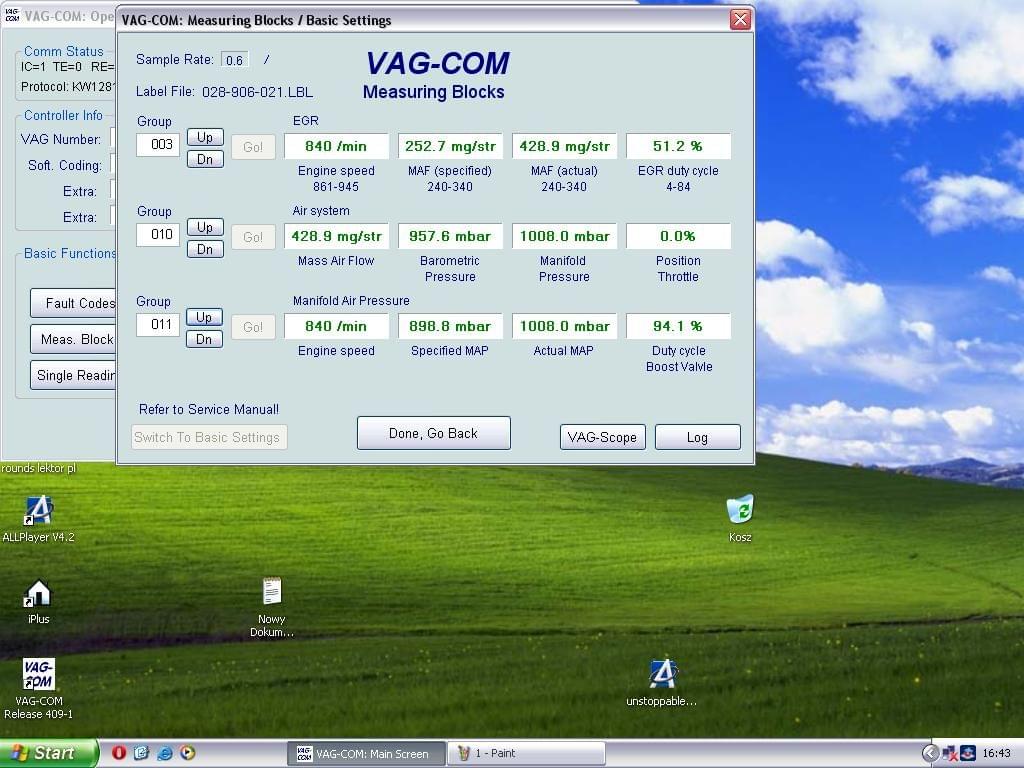Click the 0.0% Position Throttle value
1024x768 pixels.
click(678, 236)
